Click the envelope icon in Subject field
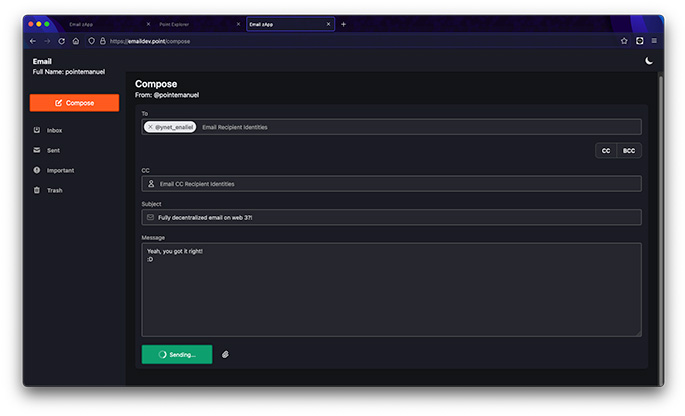The image size is (685, 416). coord(150,217)
